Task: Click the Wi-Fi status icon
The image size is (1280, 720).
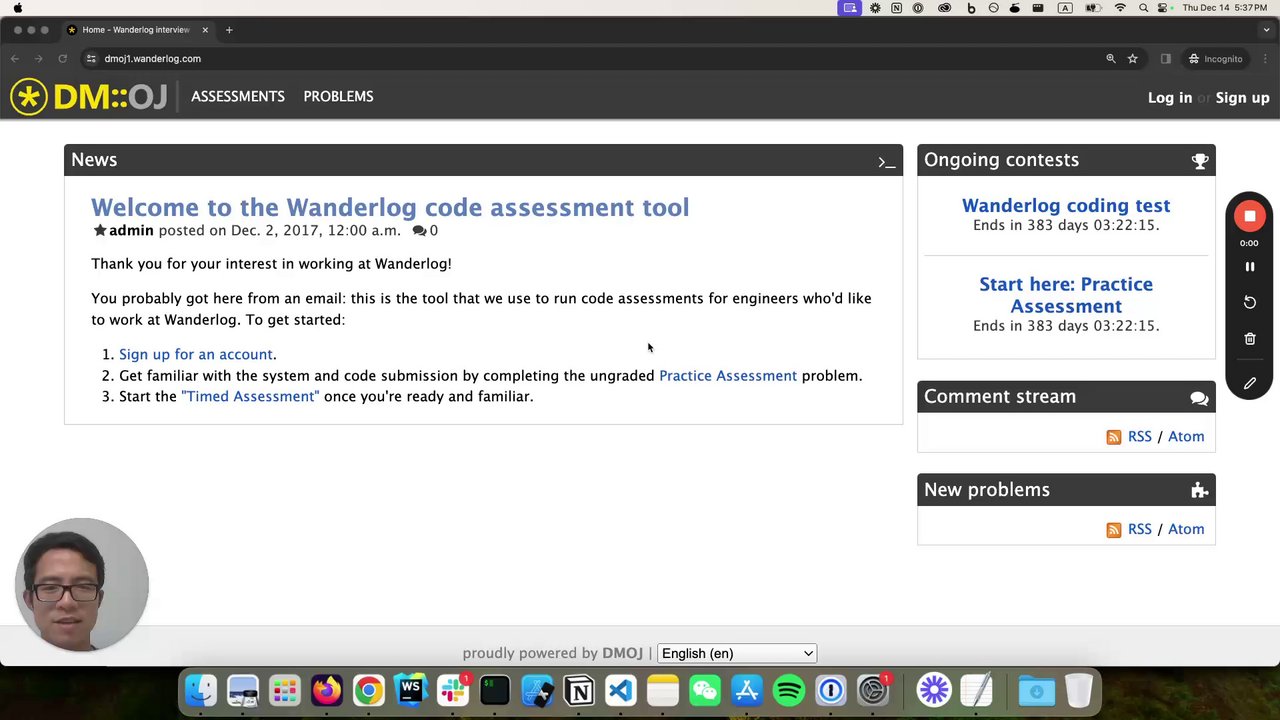Action: (x=1120, y=8)
